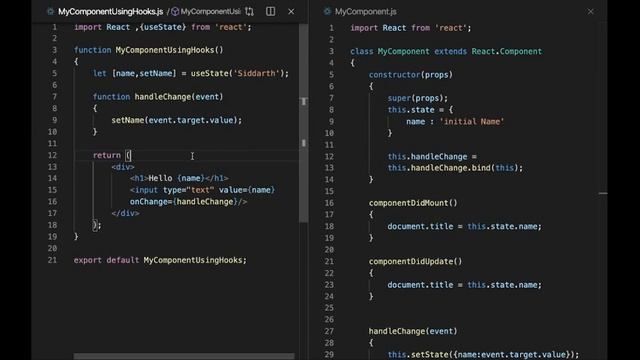
Task: Click the left editor vertical scrollbar
Action: [304, 122]
